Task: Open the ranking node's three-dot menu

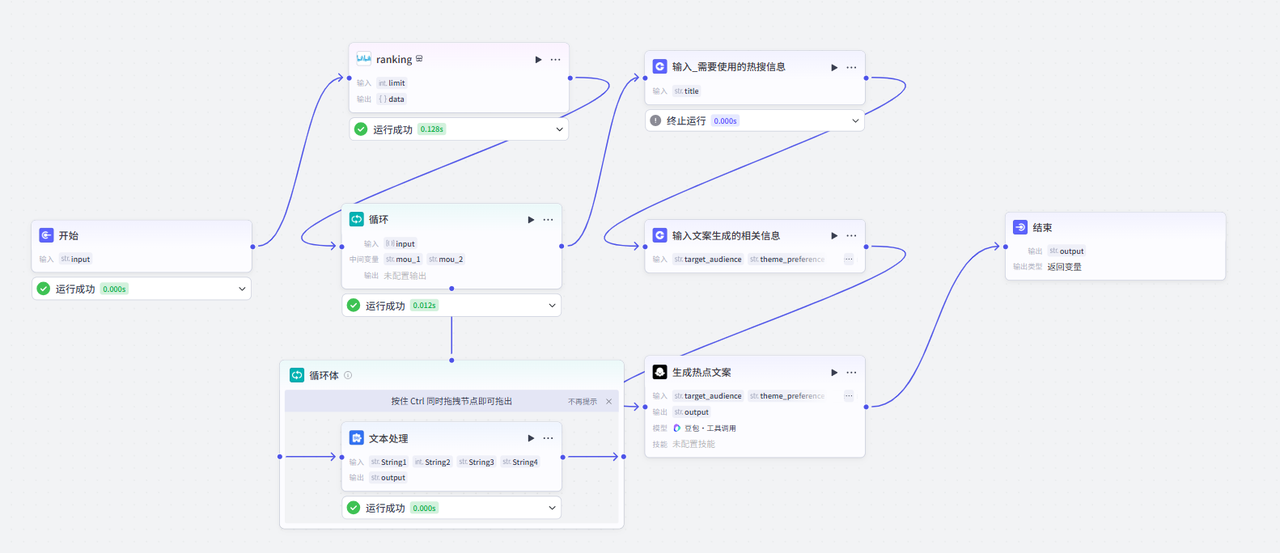Action: [x=555, y=60]
